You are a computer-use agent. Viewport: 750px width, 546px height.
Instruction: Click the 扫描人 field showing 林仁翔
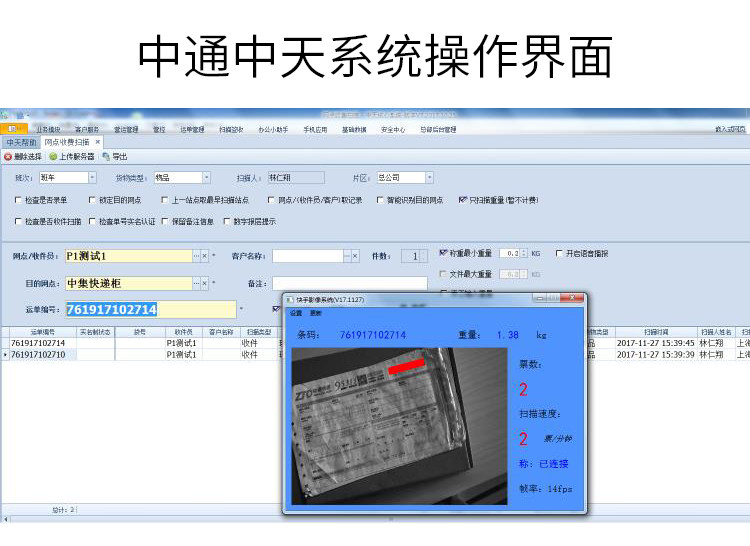click(296, 178)
